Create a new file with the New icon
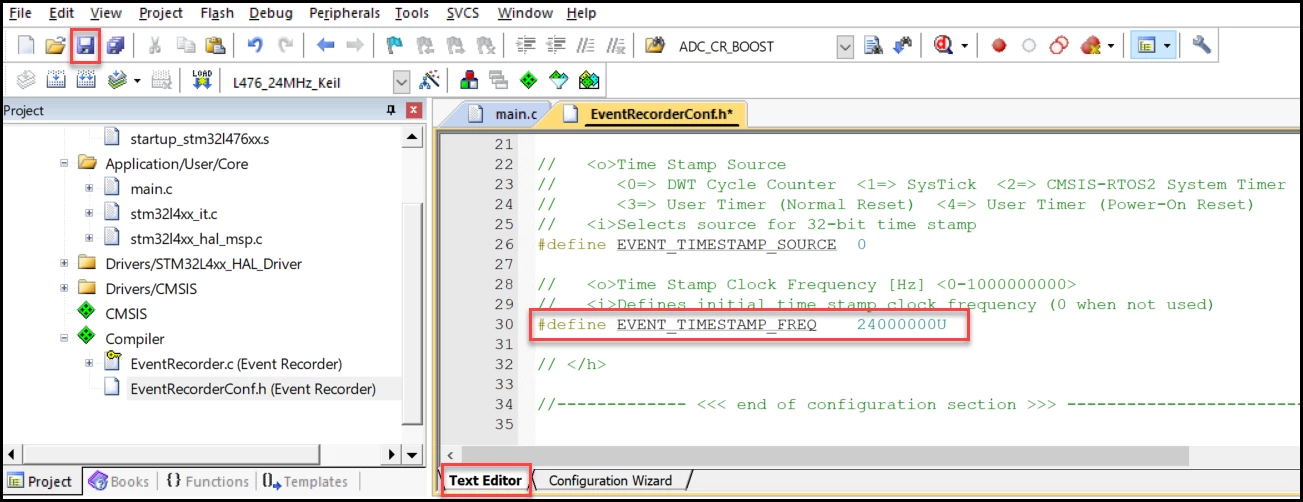This screenshot has height=502, width=1303. tap(26, 46)
